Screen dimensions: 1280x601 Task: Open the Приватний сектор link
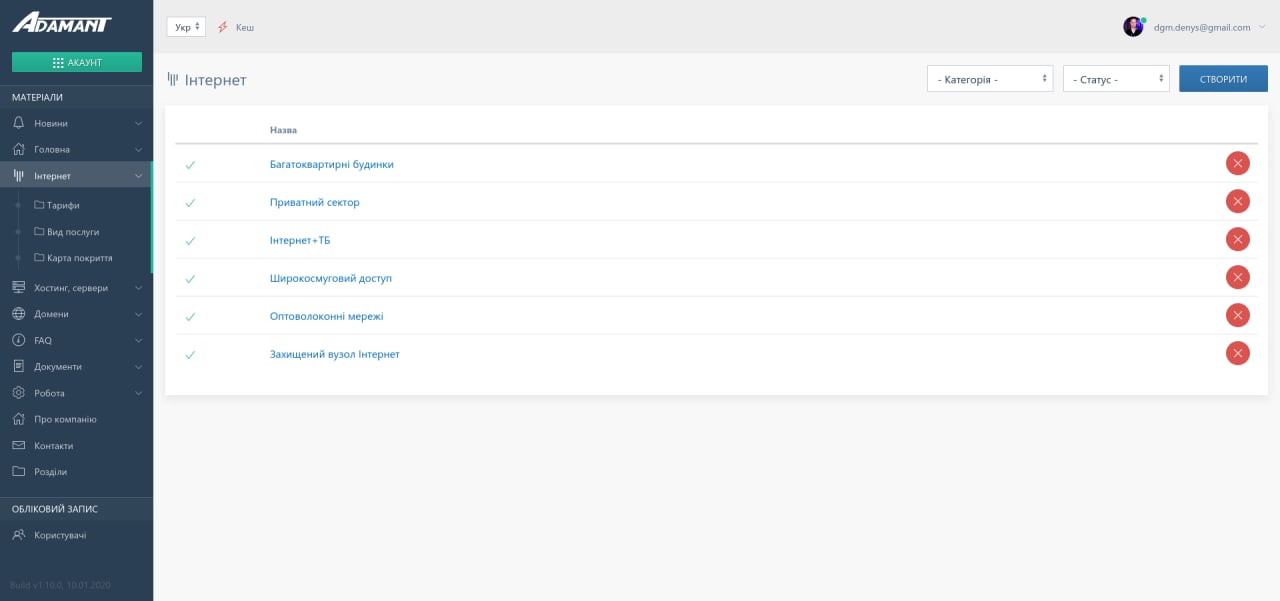(314, 202)
